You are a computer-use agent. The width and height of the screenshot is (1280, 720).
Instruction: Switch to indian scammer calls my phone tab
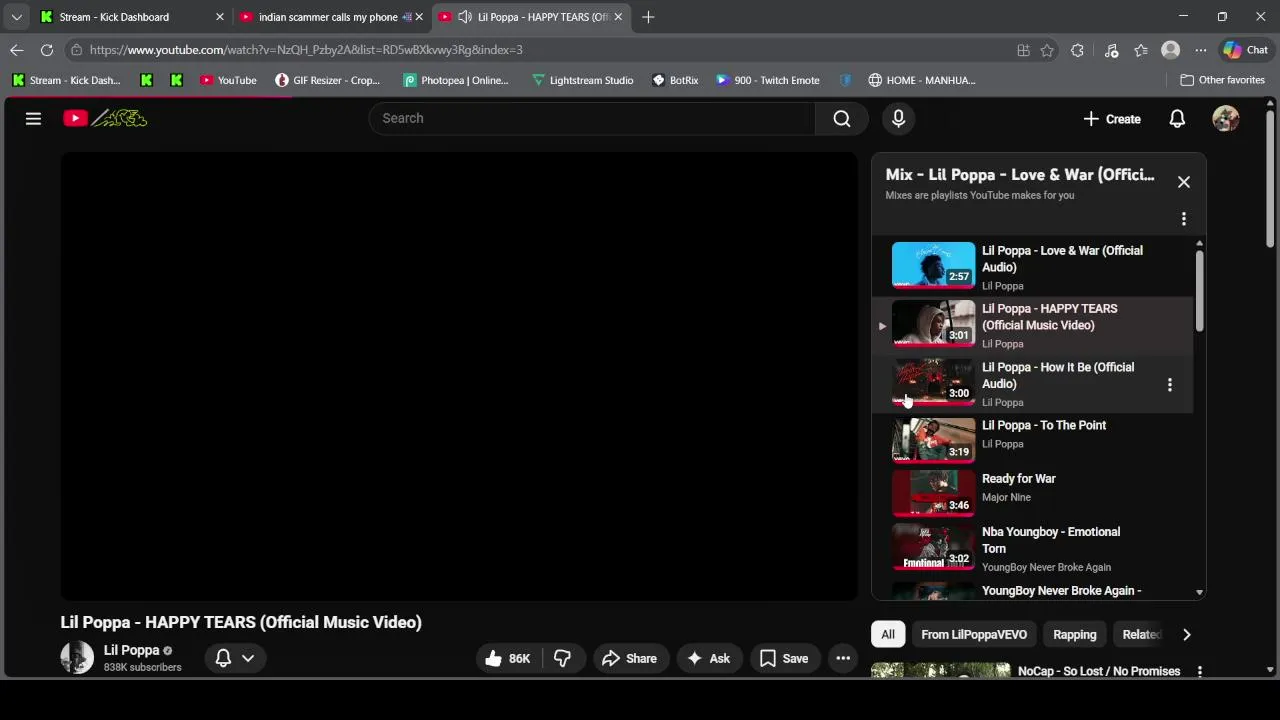pos(328,17)
